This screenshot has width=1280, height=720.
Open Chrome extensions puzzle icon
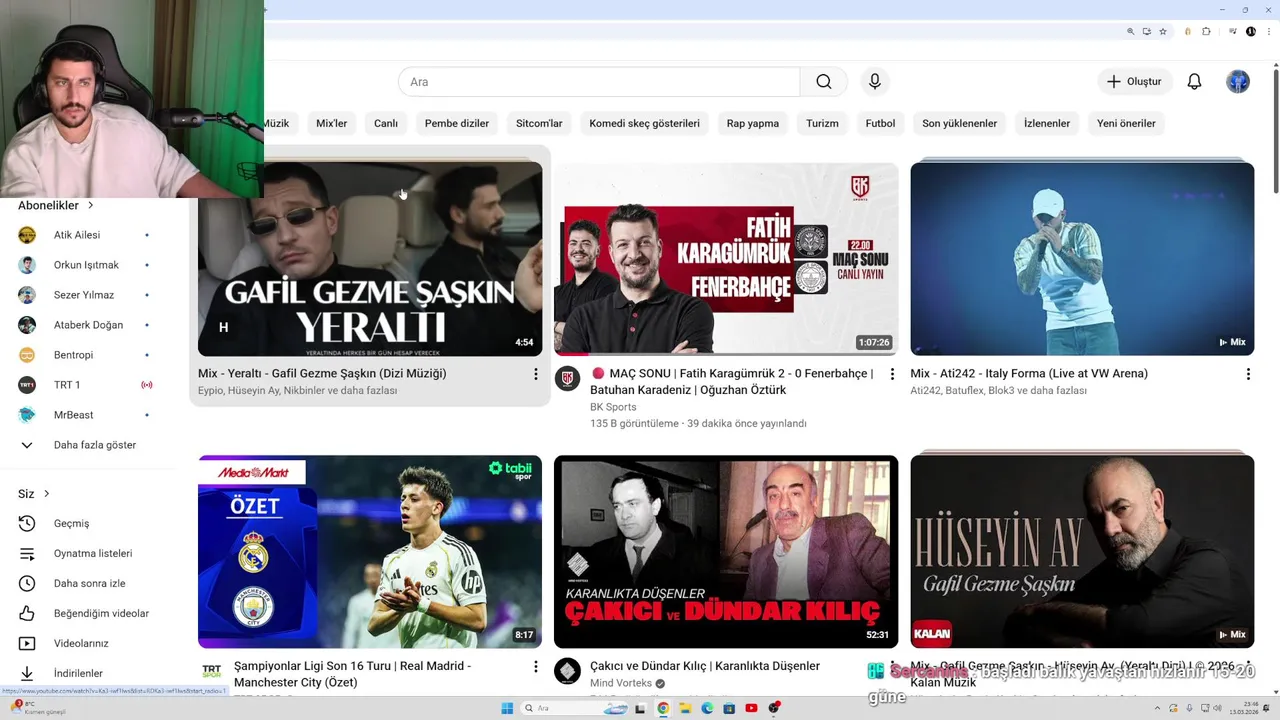[x=1206, y=31]
